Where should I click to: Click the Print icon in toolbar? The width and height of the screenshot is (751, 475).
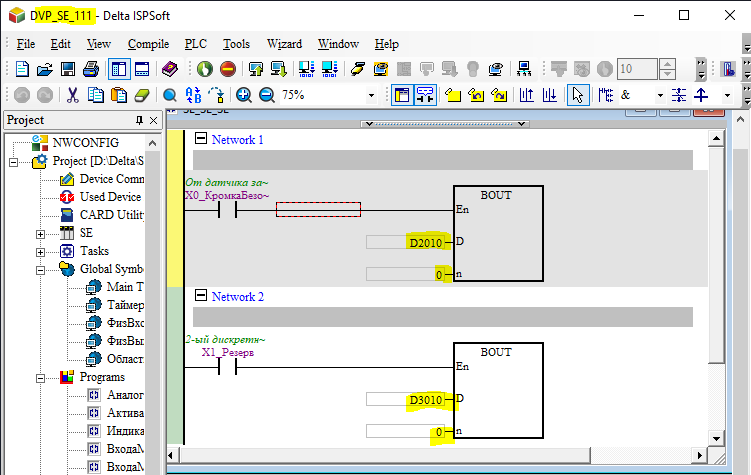click(91, 69)
